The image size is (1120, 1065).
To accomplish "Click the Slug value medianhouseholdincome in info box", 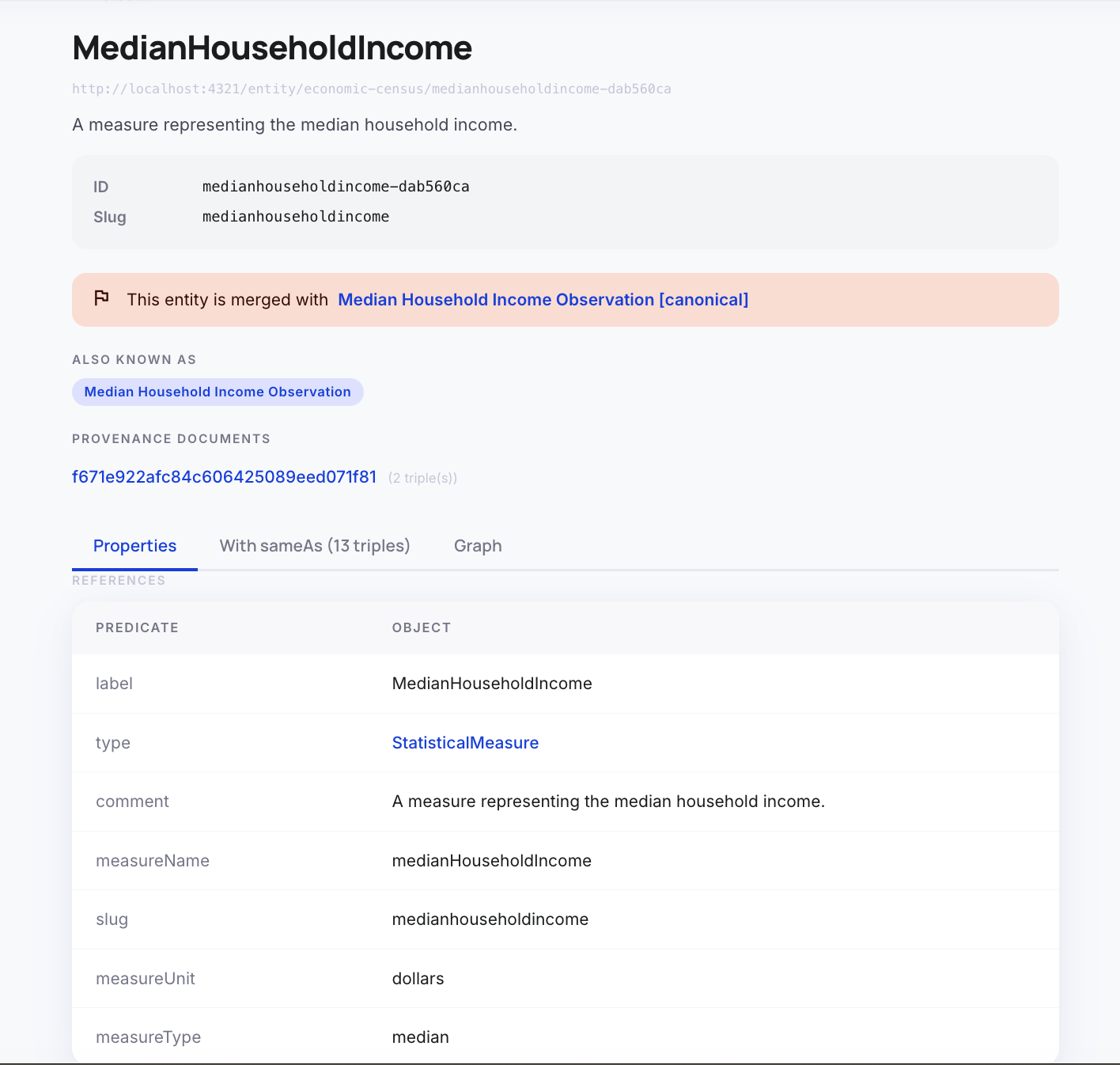I will [x=296, y=217].
